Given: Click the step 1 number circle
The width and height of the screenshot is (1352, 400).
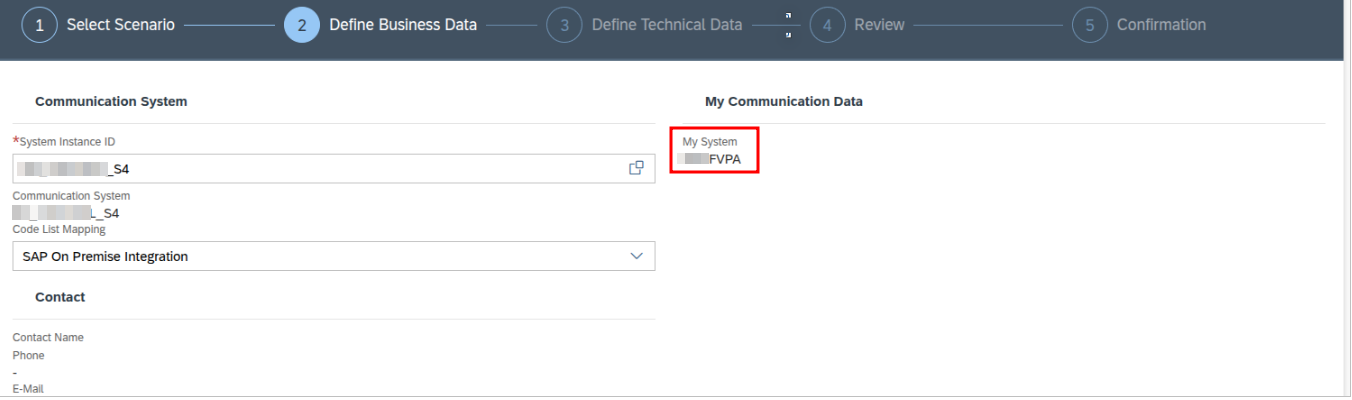Looking at the screenshot, I should 40,25.
